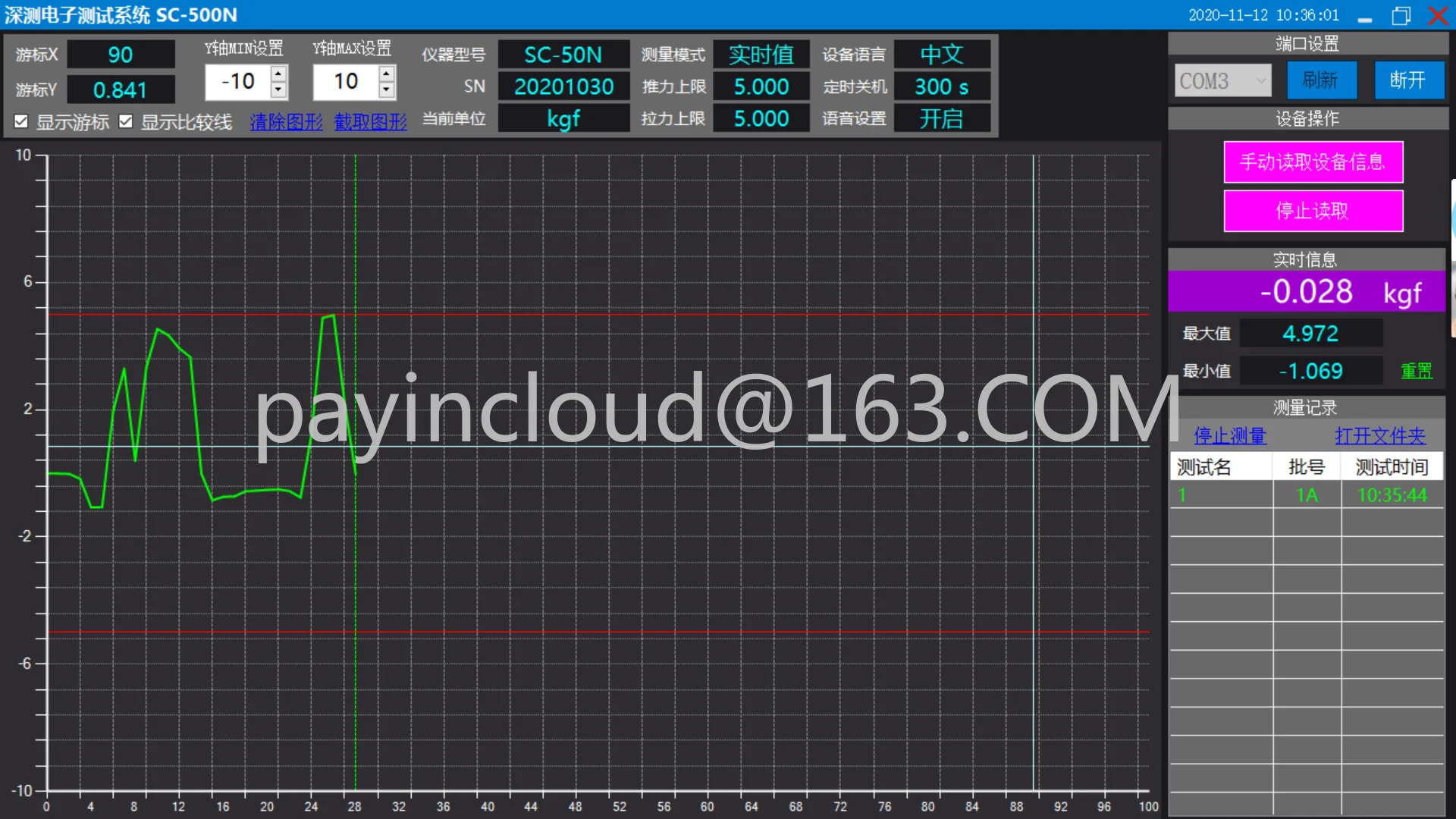Click the 断开 disconnect button
Image resolution: width=1456 pixels, height=819 pixels.
(1408, 80)
